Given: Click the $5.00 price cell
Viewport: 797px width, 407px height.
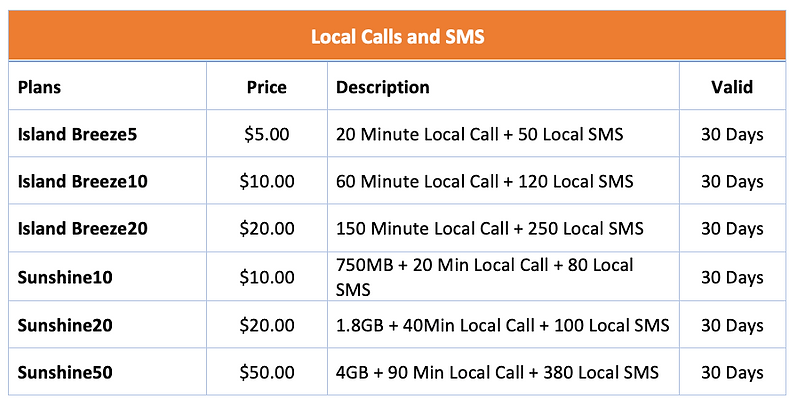Looking at the screenshot, I should click(x=267, y=134).
